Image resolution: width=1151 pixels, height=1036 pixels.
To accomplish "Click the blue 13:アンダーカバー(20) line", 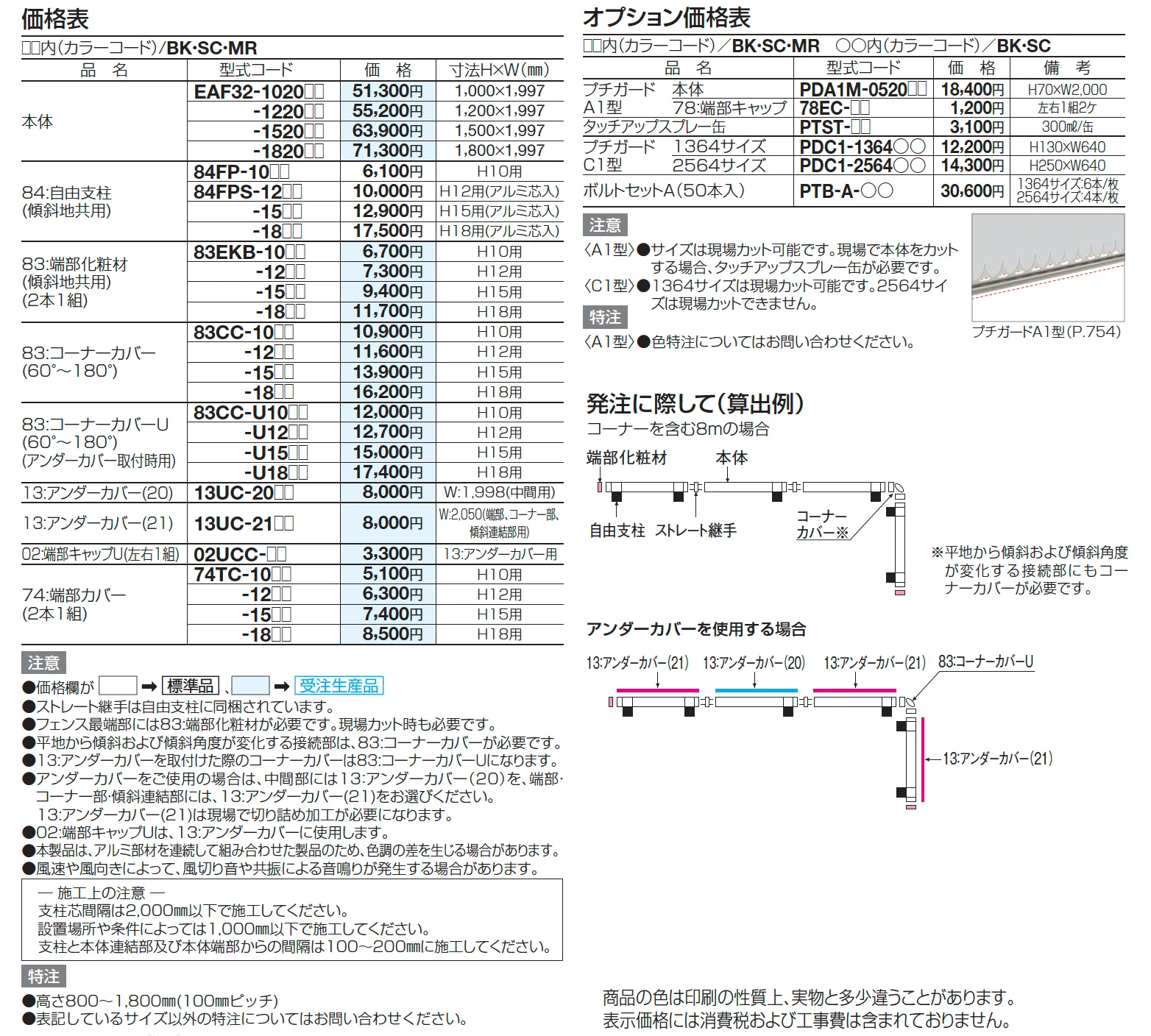I will point(756,691).
